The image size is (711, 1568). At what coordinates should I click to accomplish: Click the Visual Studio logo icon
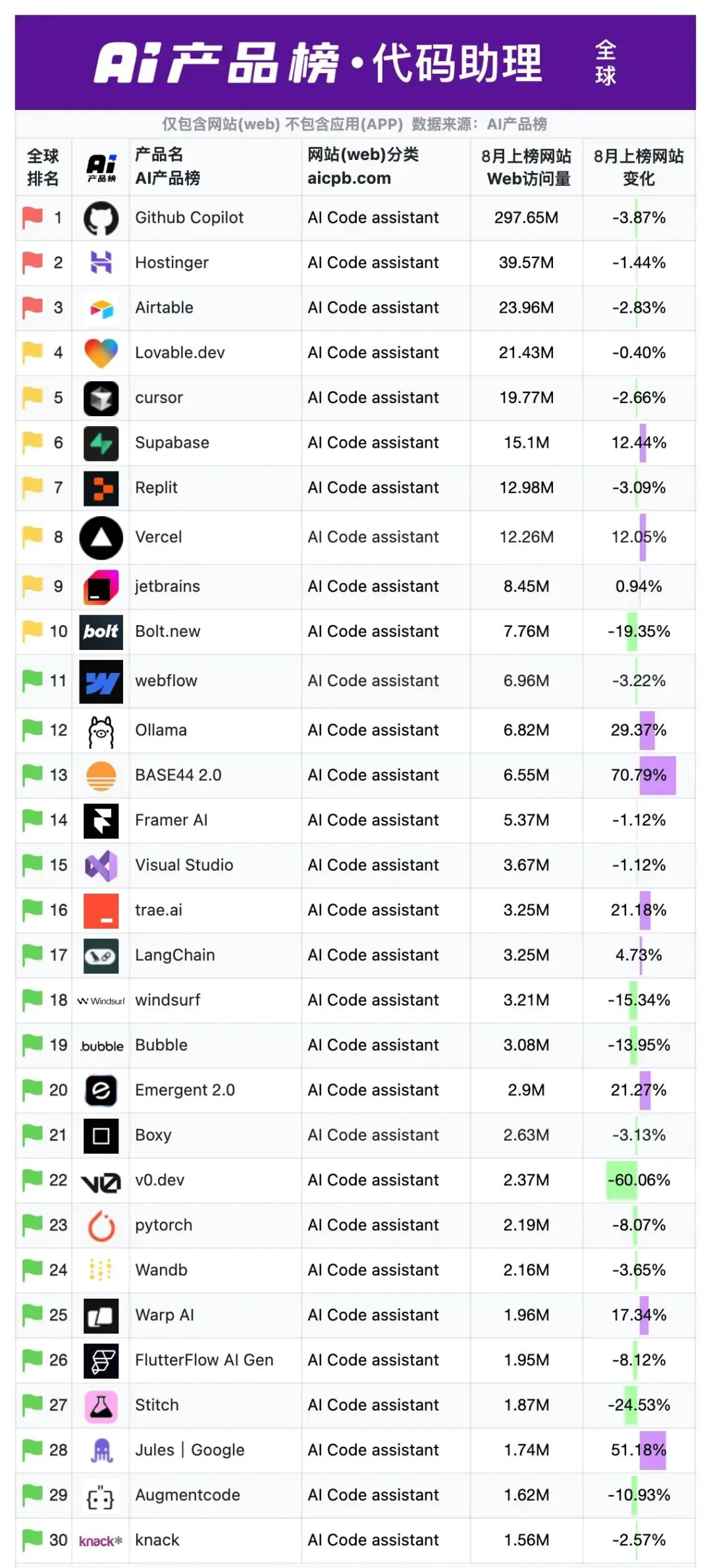click(x=101, y=865)
